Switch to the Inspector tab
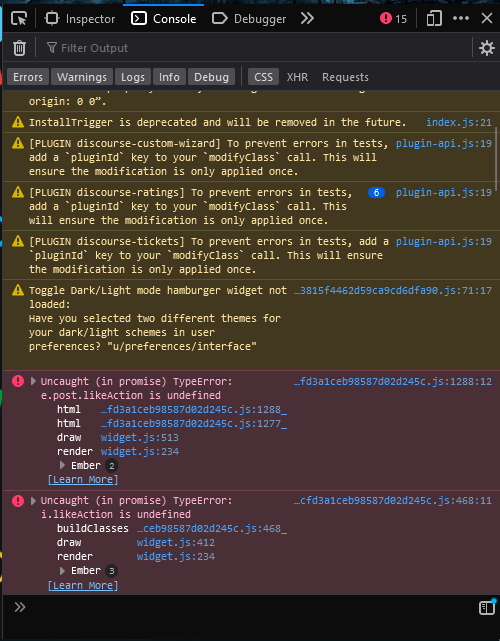The width and height of the screenshot is (500, 641). 80,19
